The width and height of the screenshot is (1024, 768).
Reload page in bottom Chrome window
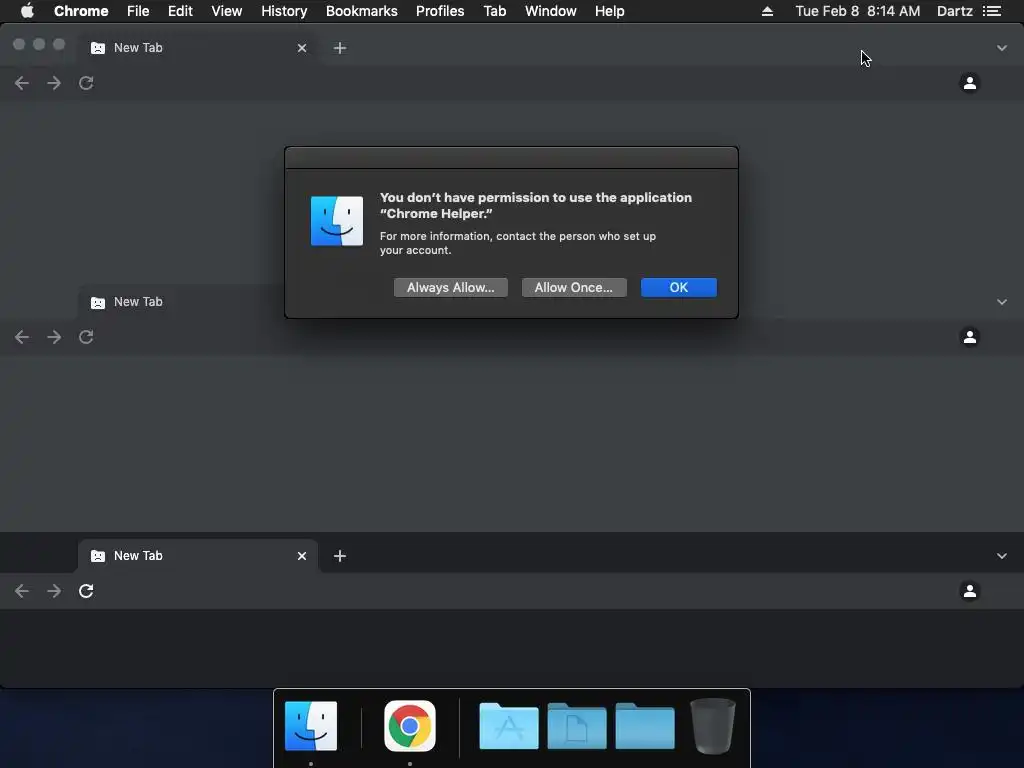pyautogui.click(x=86, y=591)
